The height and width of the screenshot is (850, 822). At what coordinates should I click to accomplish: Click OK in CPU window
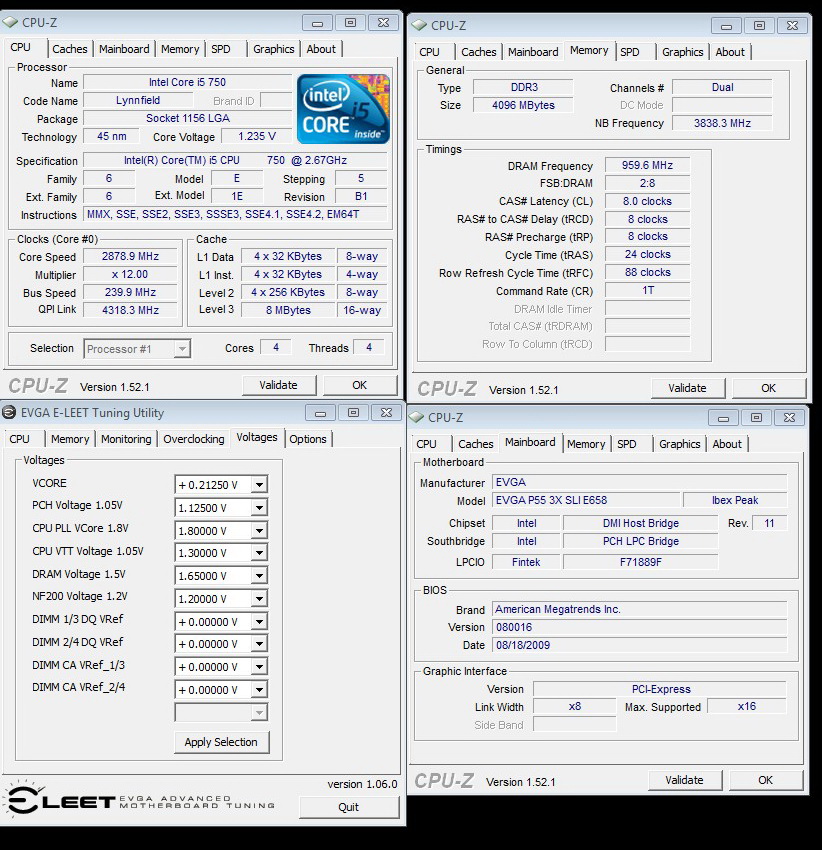pos(359,385)
